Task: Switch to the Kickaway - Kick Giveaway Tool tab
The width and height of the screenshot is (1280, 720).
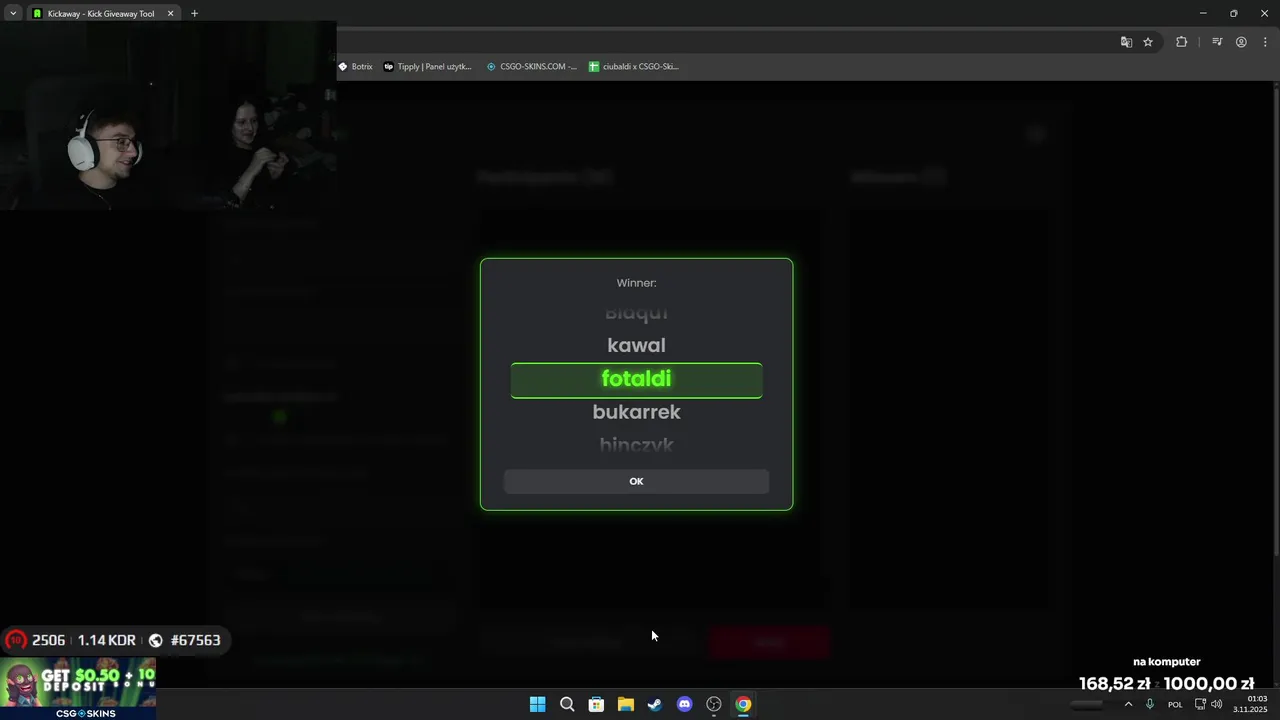Action: [x=100, y=14]
